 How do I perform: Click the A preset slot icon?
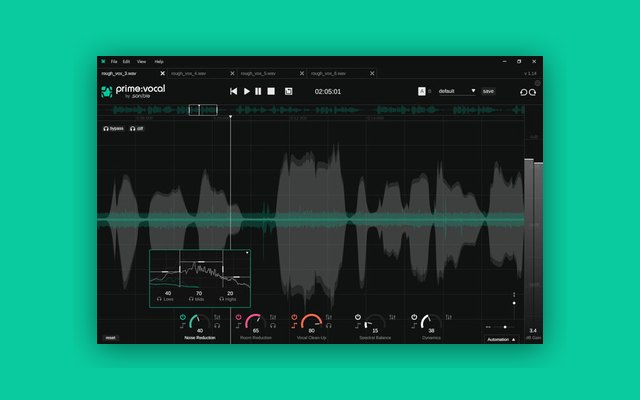point(422,91)
